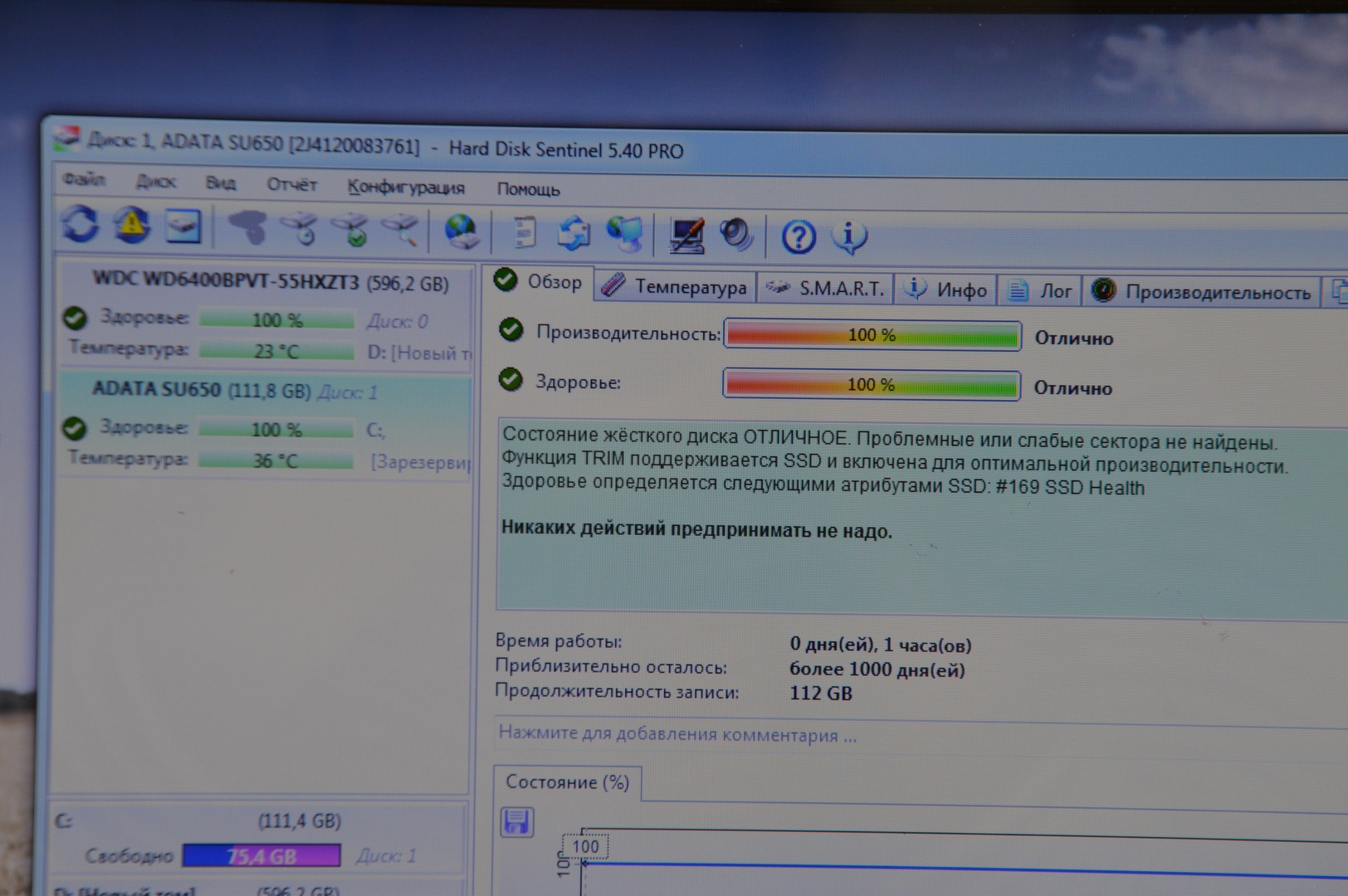
Task: Open the report document toolbar icon
Action: click(523, 233)
